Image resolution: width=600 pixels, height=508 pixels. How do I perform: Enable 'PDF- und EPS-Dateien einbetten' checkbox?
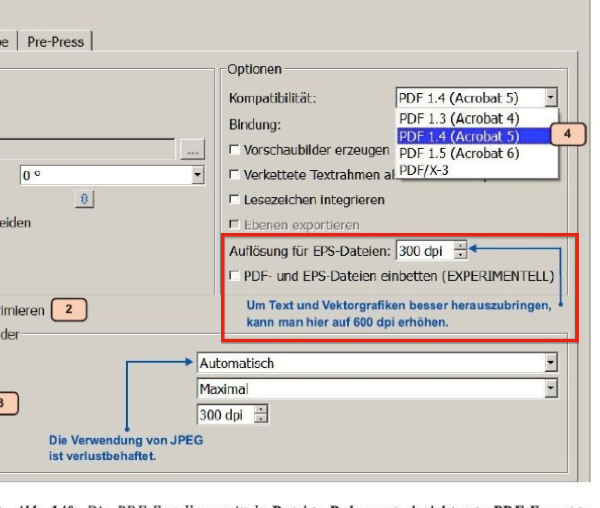tap(234, 275)
